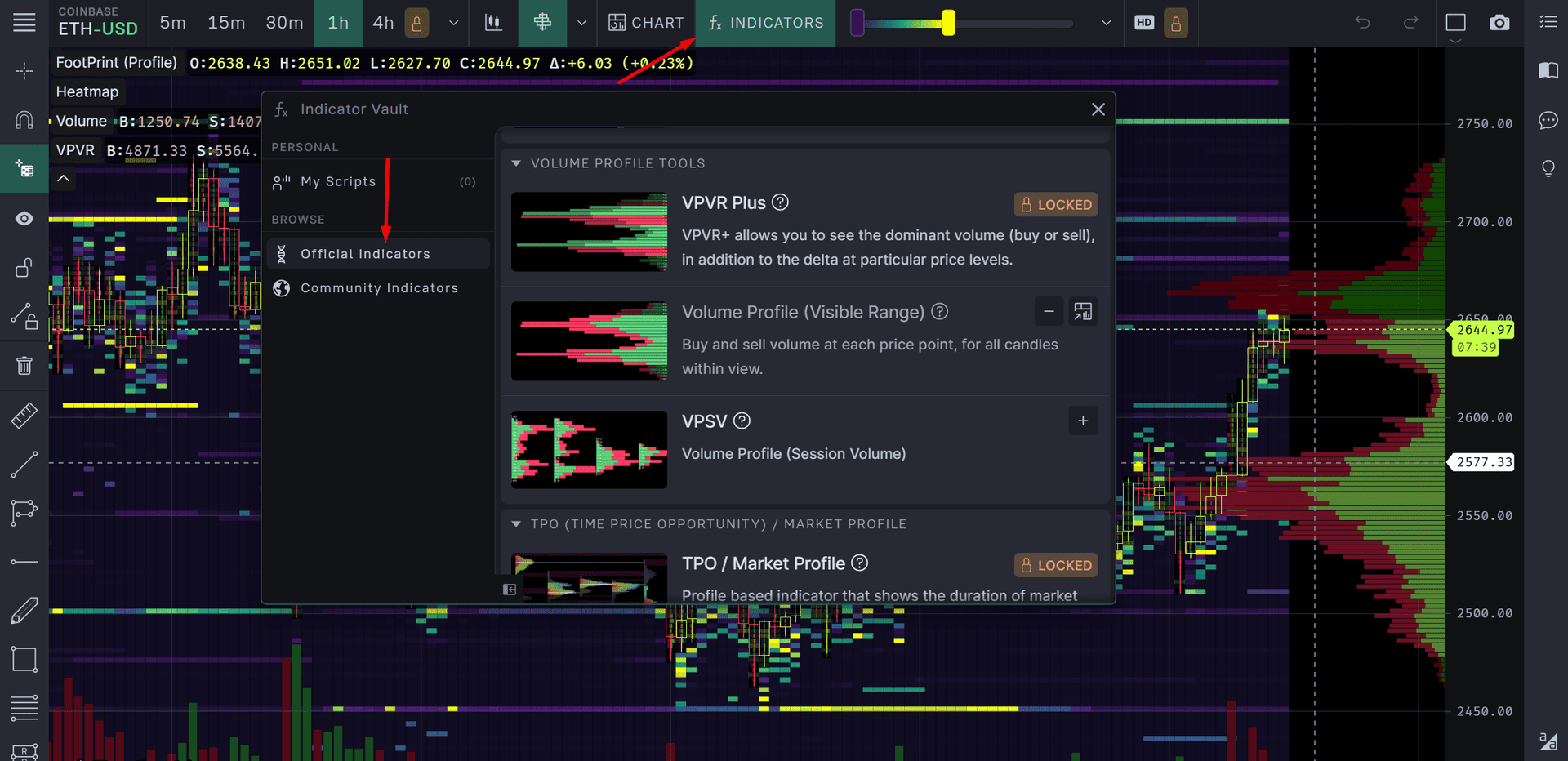Select the ruler measure tool
Viewport: 1568px width, 761px height.
(24, 416)
